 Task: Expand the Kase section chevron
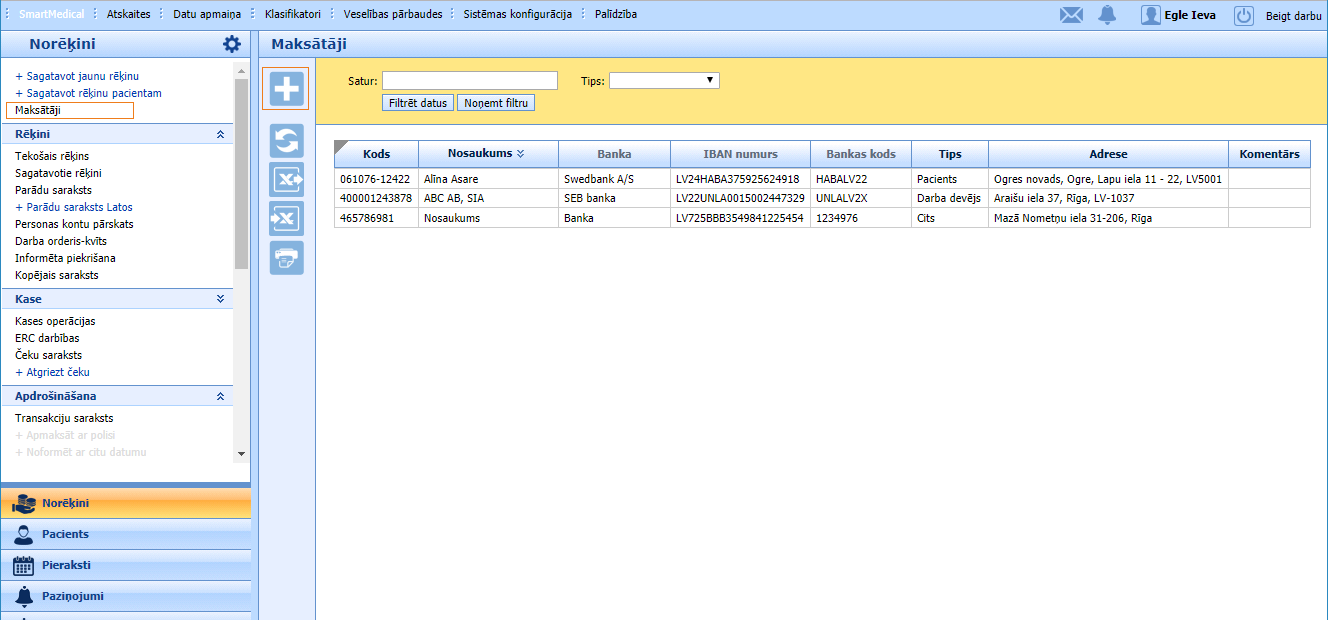click(220, 299)
